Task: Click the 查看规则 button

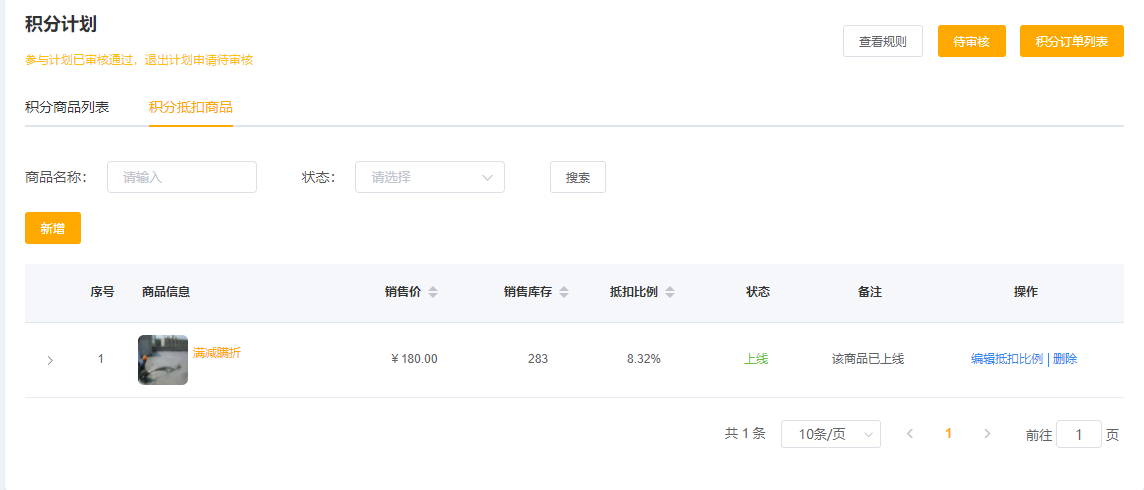Action: coord(882,41)
